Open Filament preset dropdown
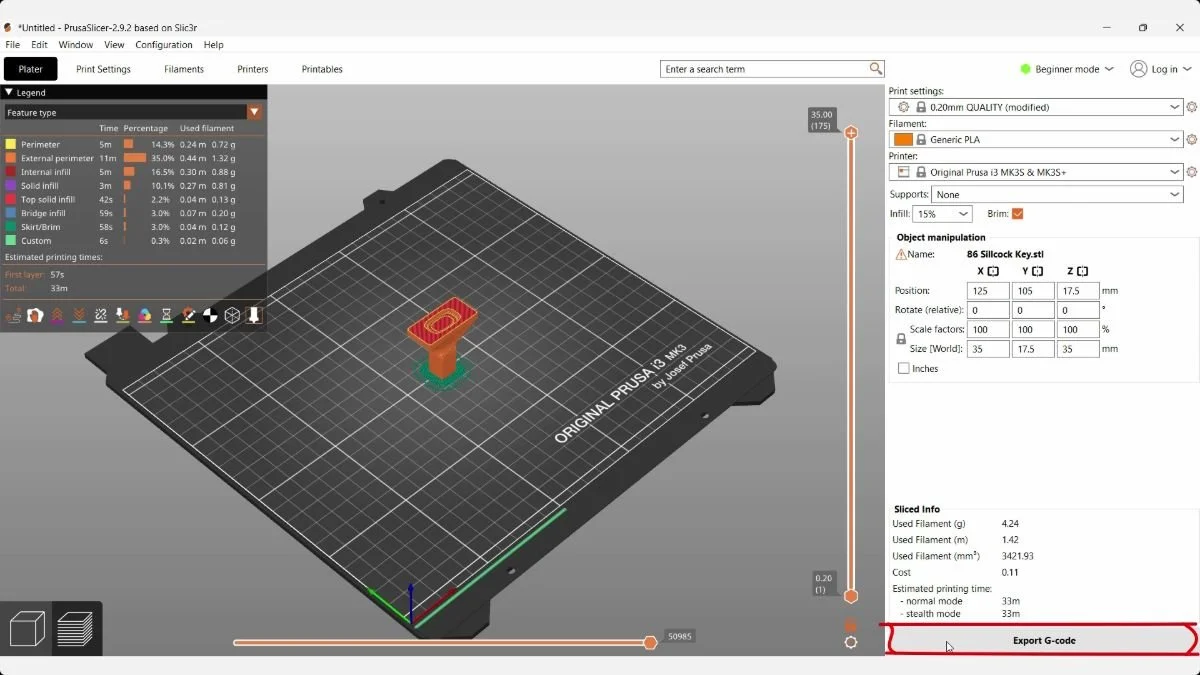The image size is (1200, 675). tap(1036, 140)
